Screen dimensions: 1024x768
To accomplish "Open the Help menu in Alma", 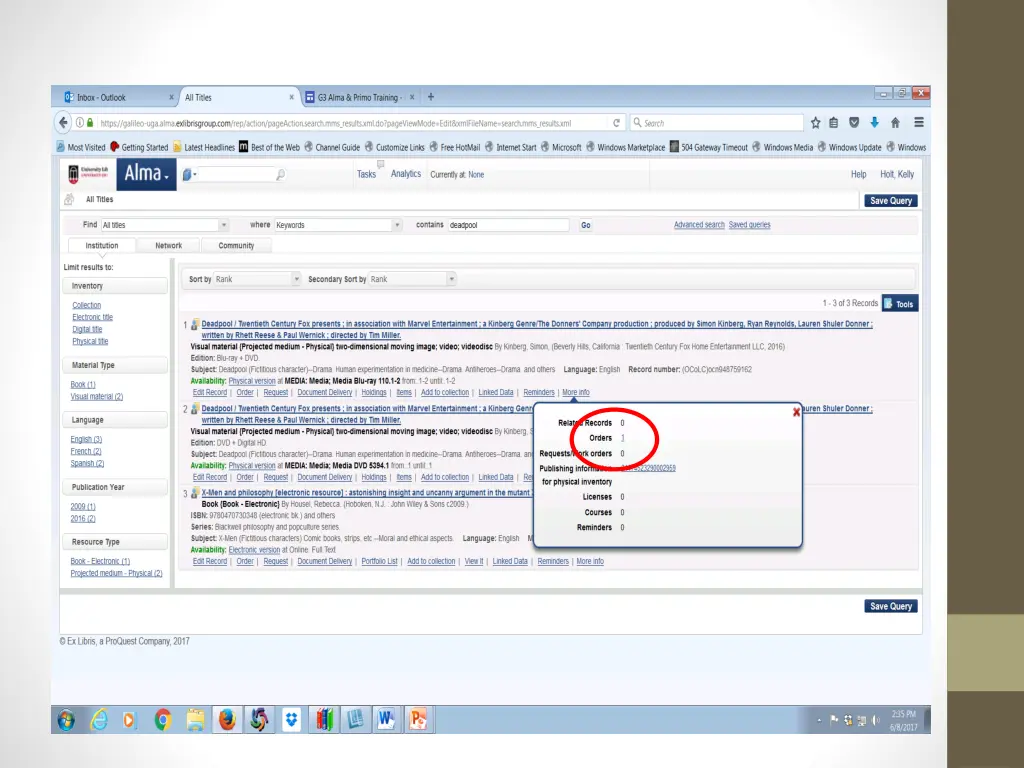I will 859,174.
